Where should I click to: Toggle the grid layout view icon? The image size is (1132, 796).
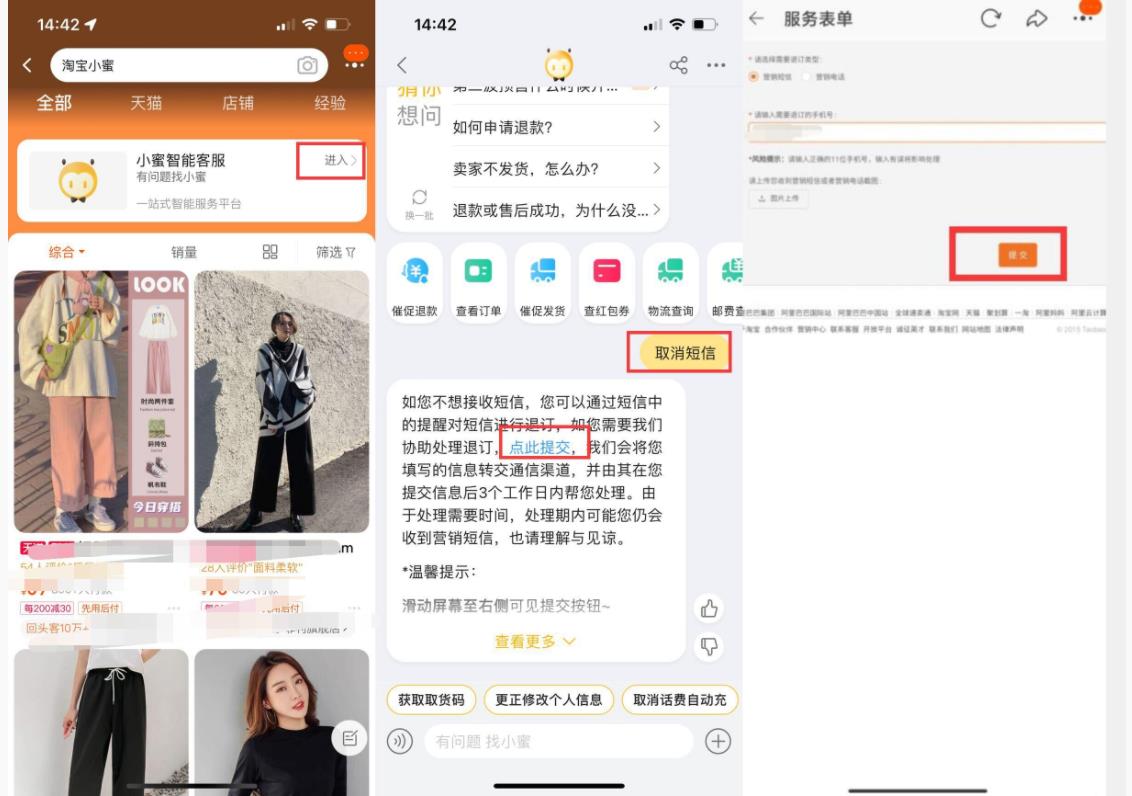(x=270, y=252)
